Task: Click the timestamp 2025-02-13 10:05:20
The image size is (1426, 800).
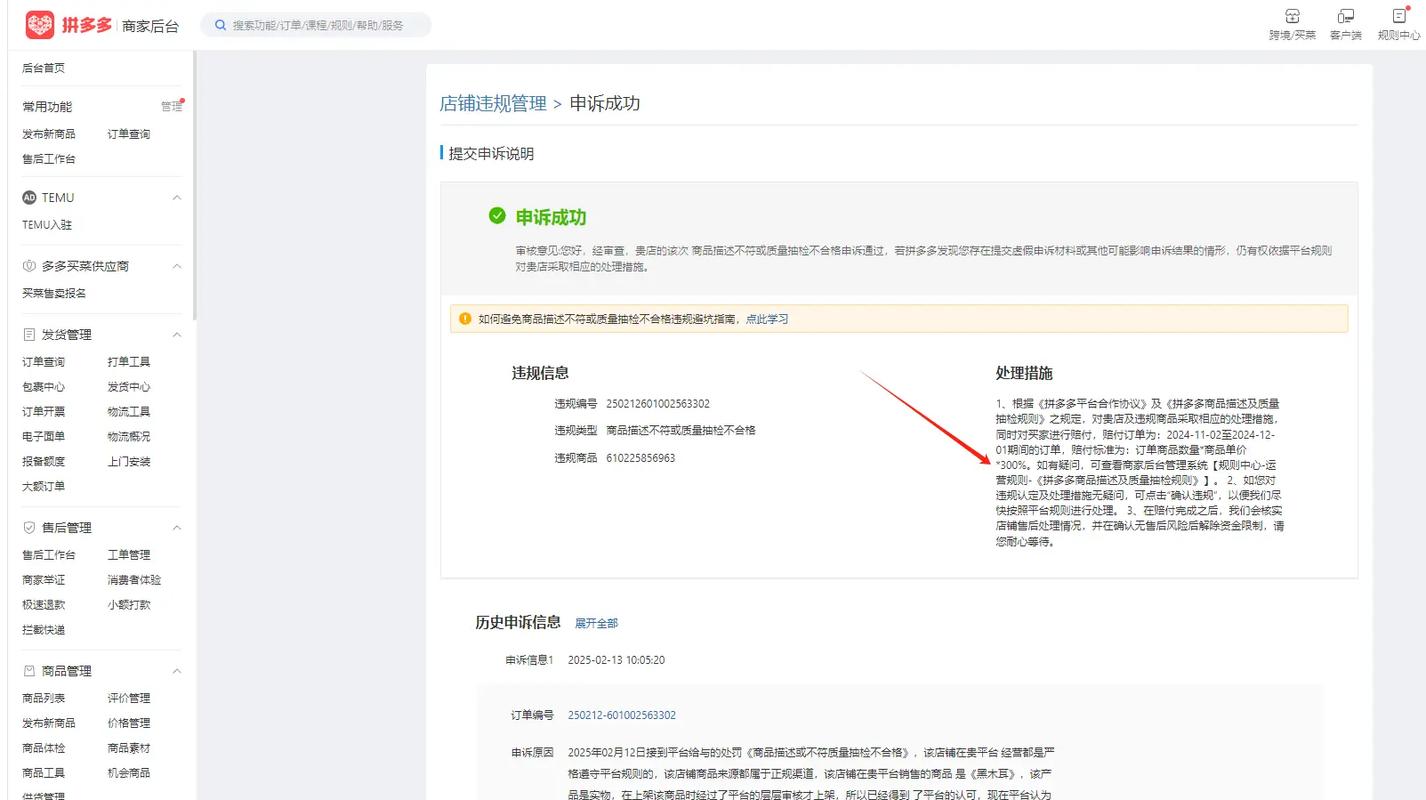Action: coord(616,660)
